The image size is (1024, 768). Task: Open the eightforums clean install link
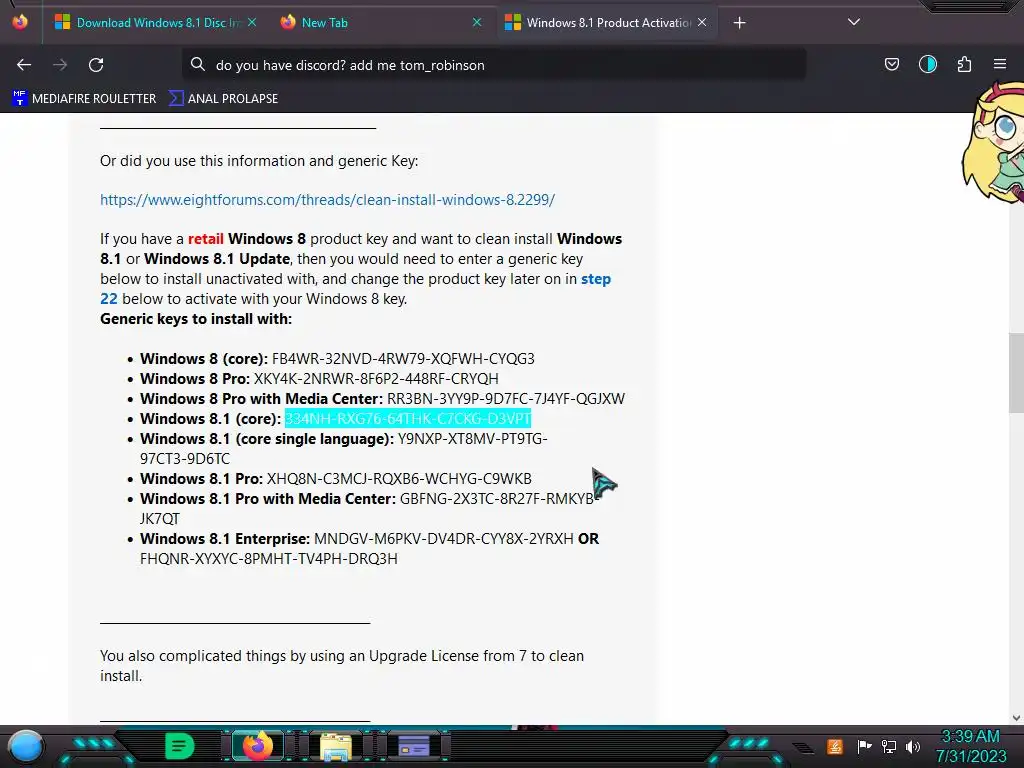point(327,200)
